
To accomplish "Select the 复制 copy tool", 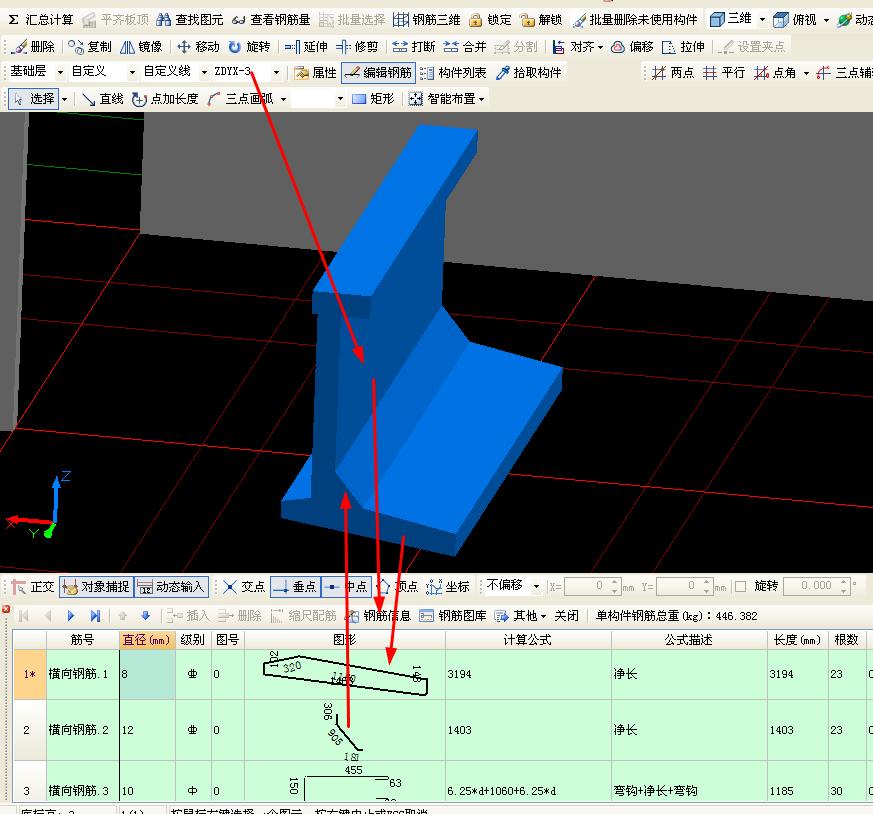I will pos(90,47).
